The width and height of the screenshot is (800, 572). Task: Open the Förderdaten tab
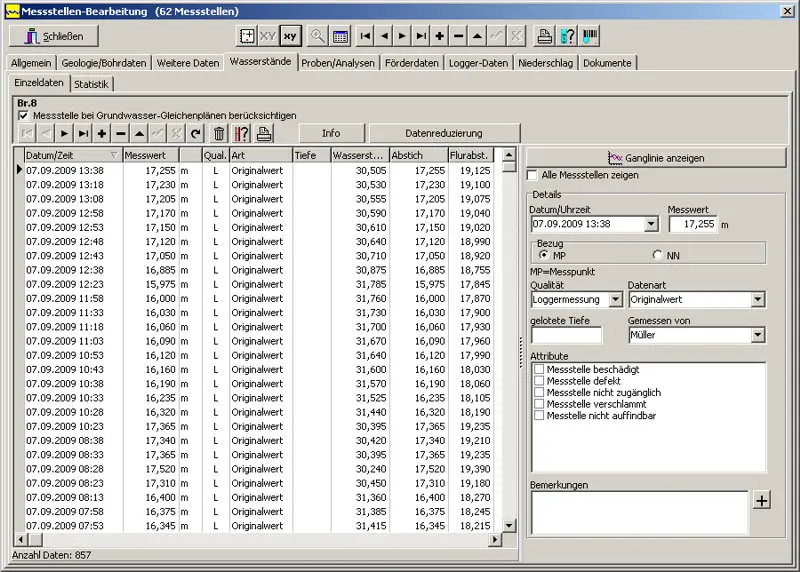[x=411, y=63]
